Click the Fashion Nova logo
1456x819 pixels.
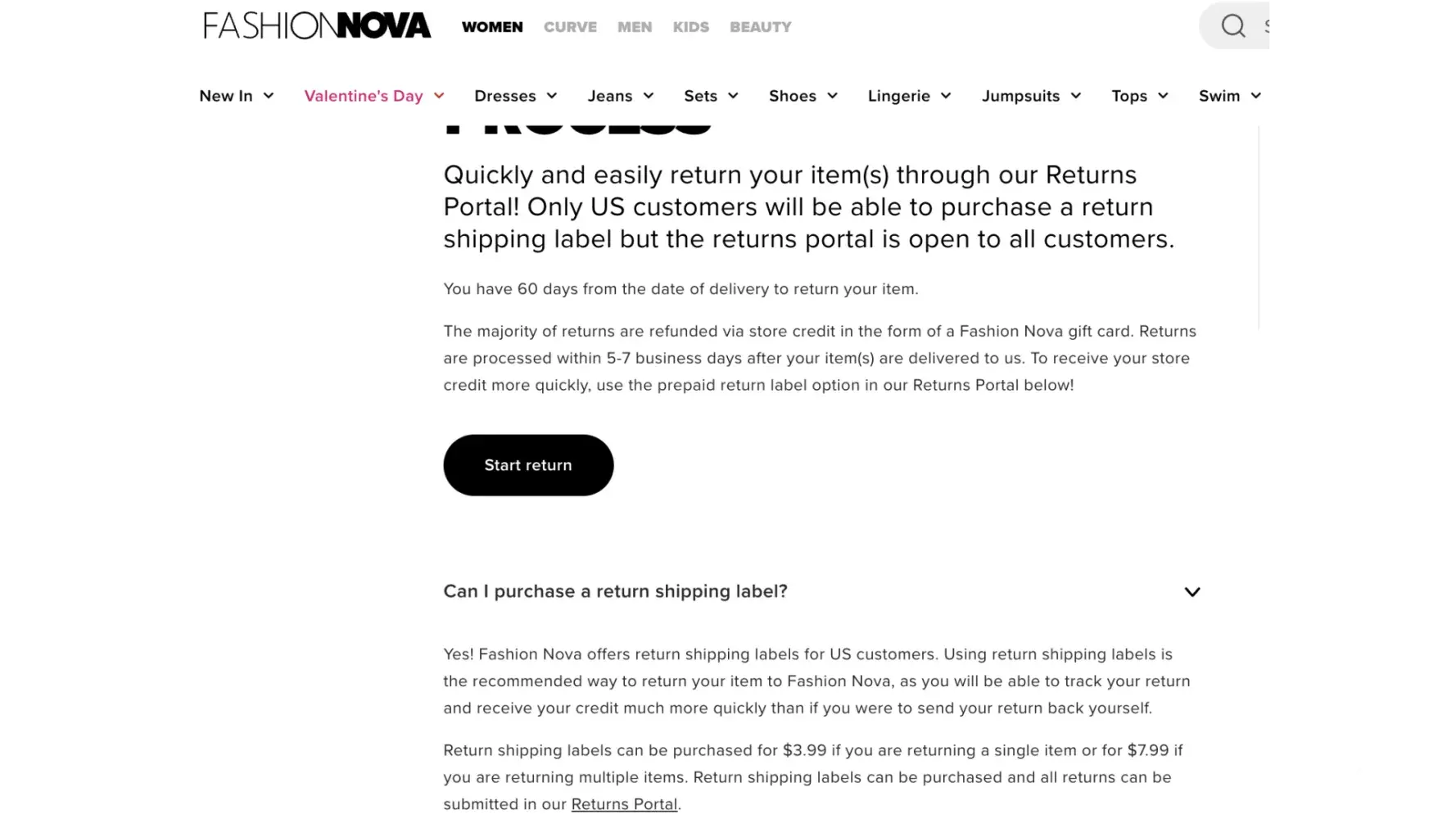click(x=317, y=26)
